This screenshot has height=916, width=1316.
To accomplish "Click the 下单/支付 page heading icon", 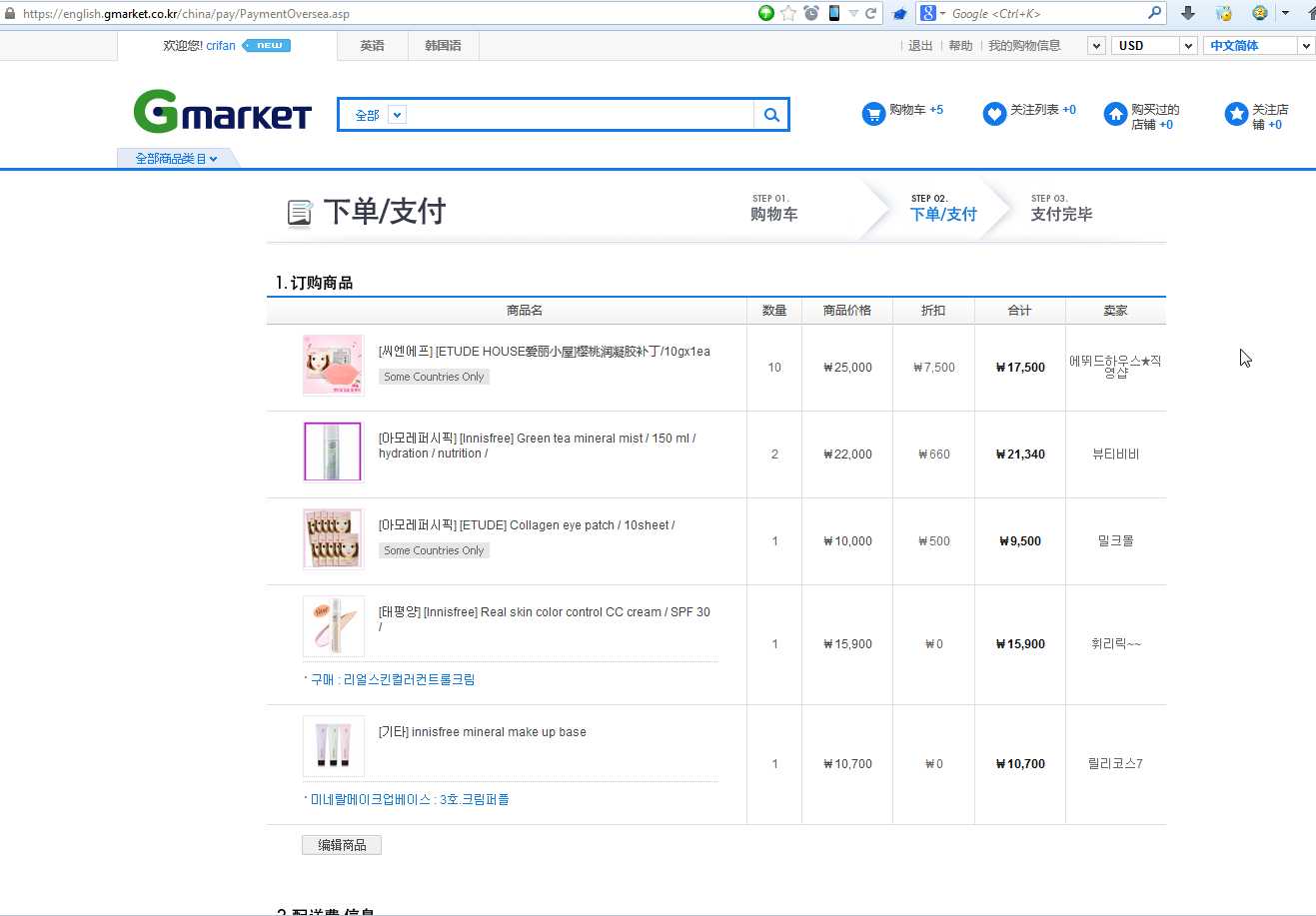I will tap(300, 213).
